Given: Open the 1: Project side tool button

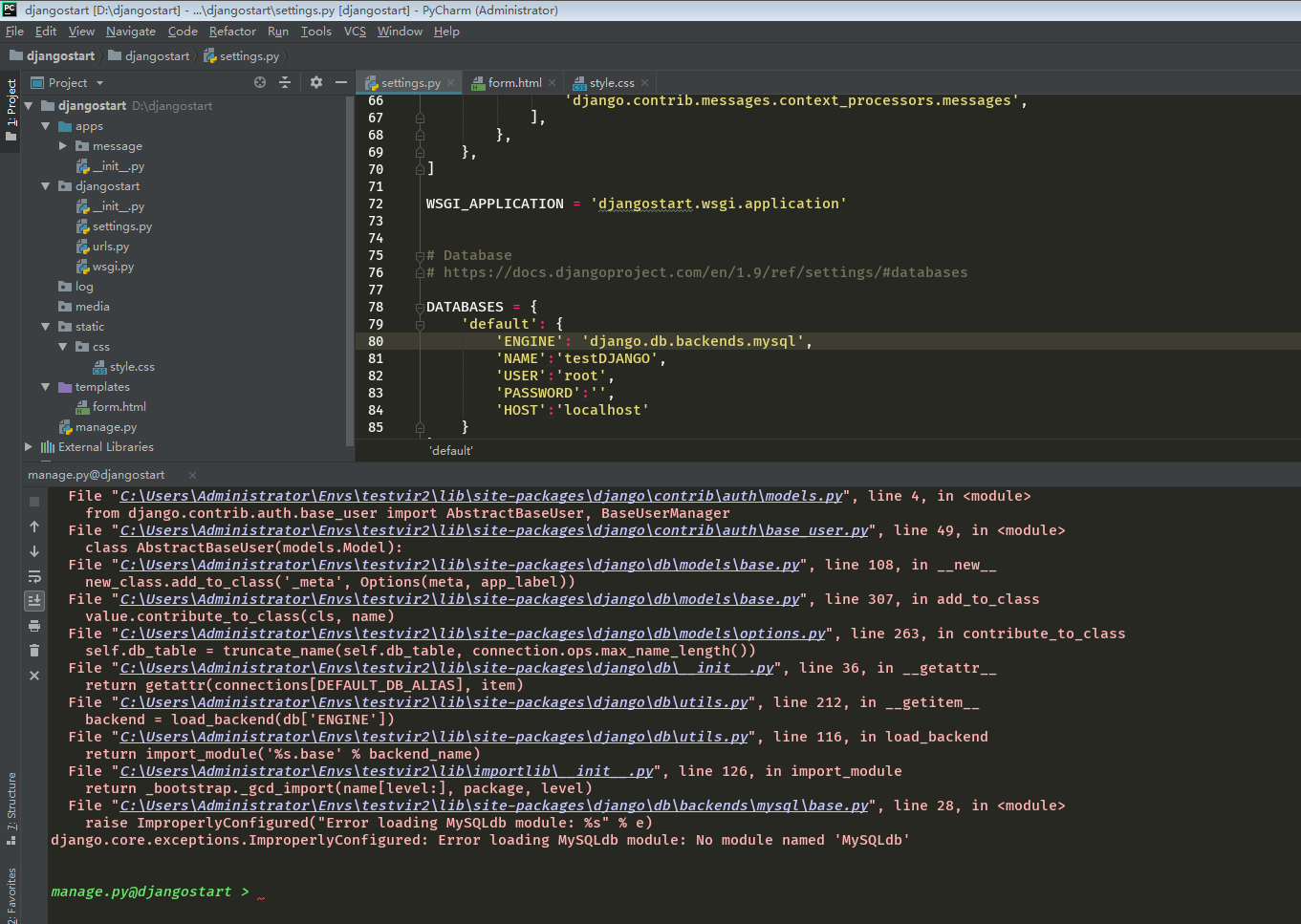Looking at the screenshot, I should 11,109.
